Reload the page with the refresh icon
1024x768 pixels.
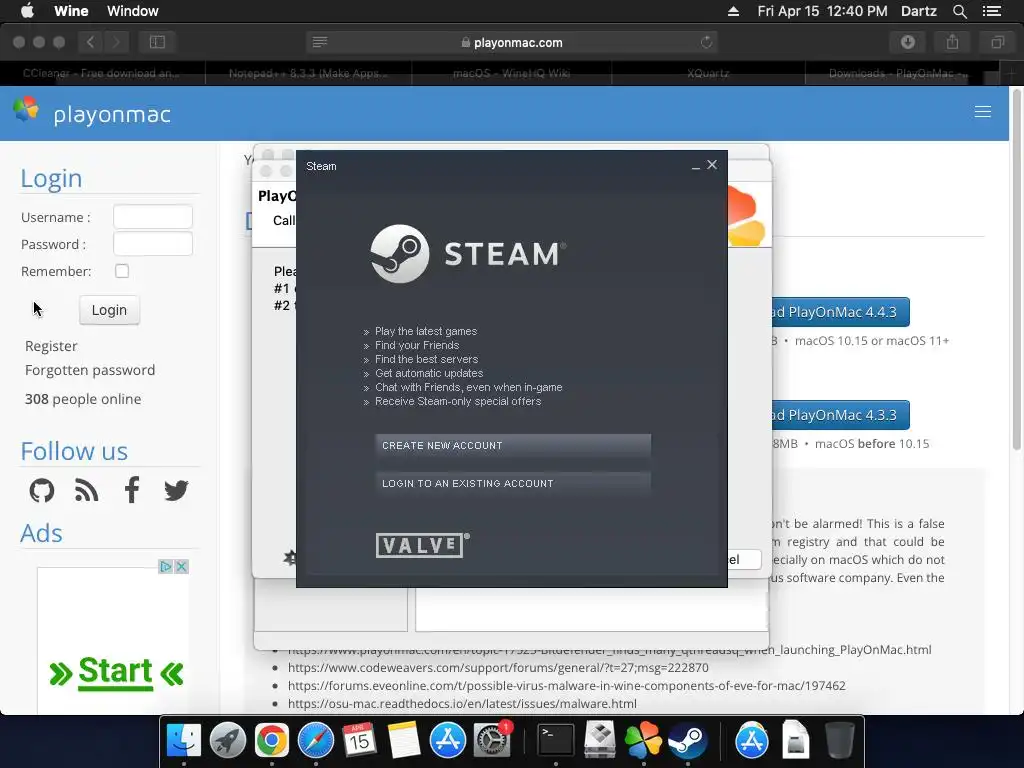point(706,42)
